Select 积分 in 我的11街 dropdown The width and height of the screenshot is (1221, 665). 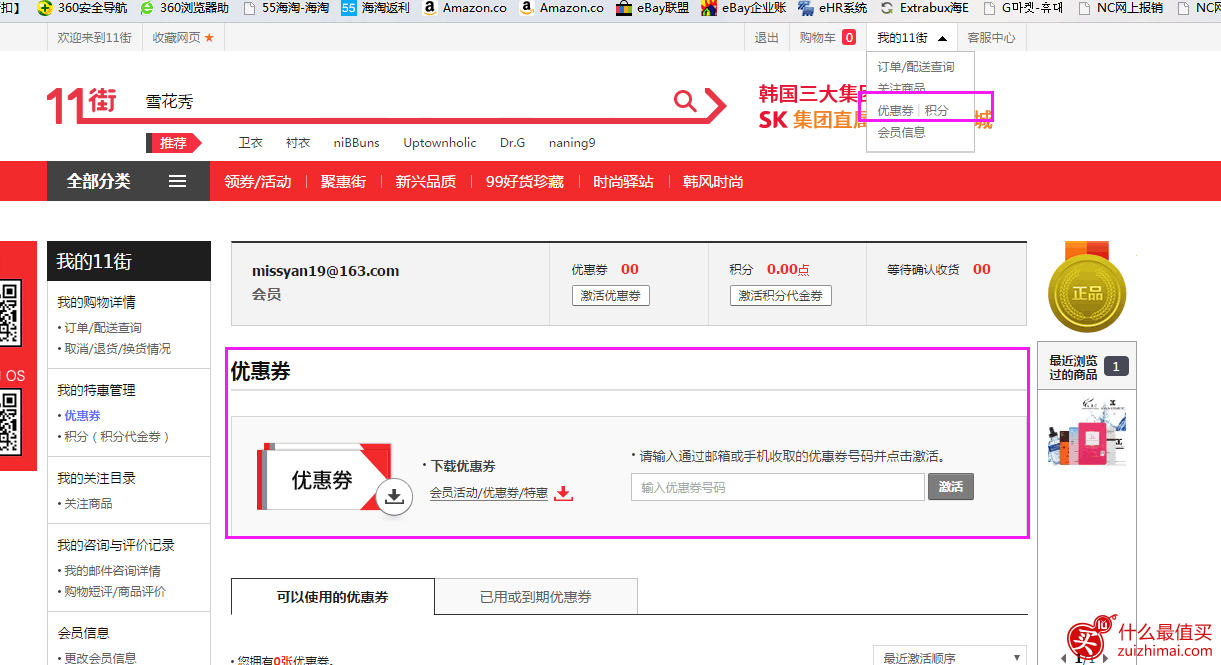tap(936, 110)
